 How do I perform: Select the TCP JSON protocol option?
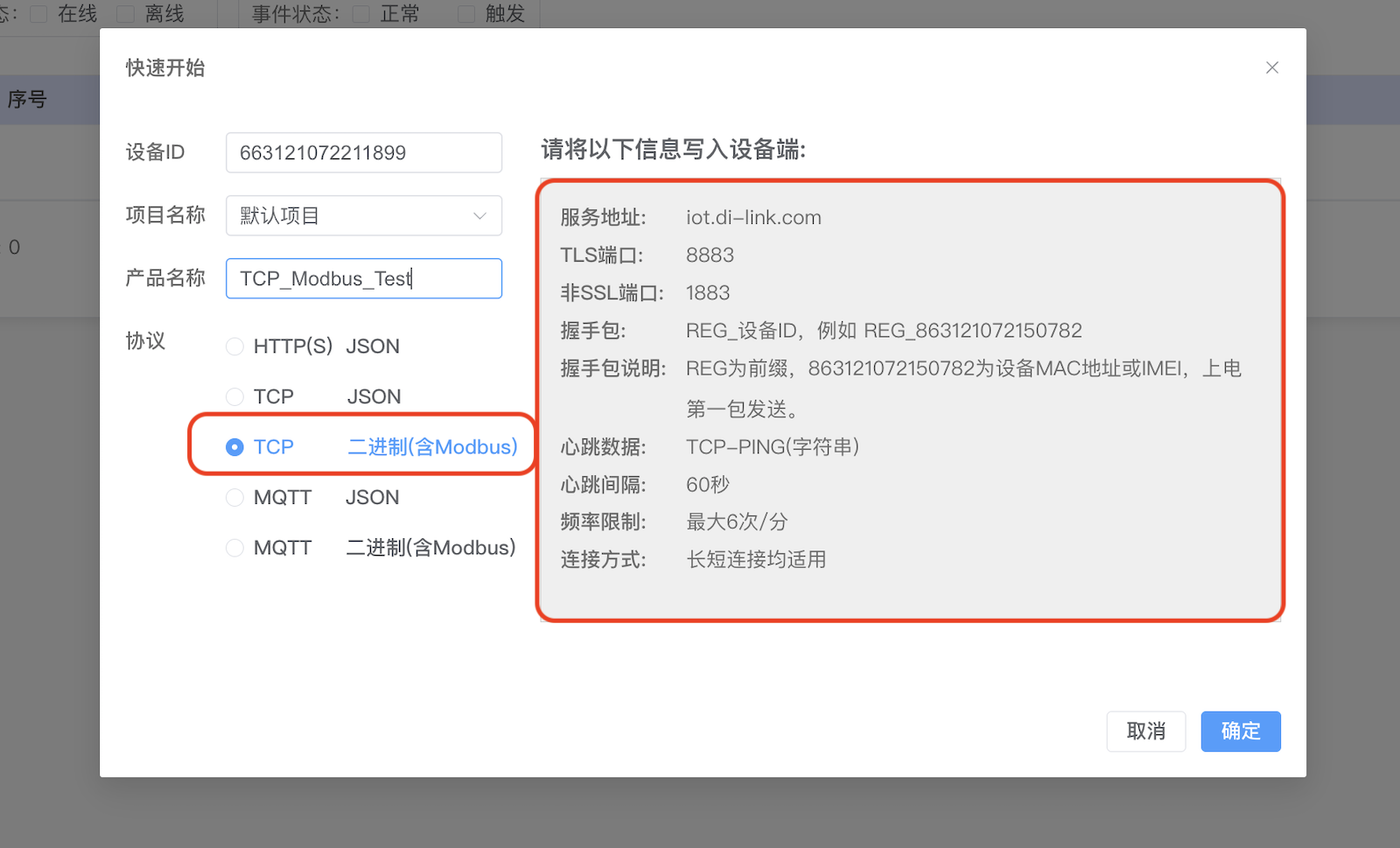click(x=234, y=396)
